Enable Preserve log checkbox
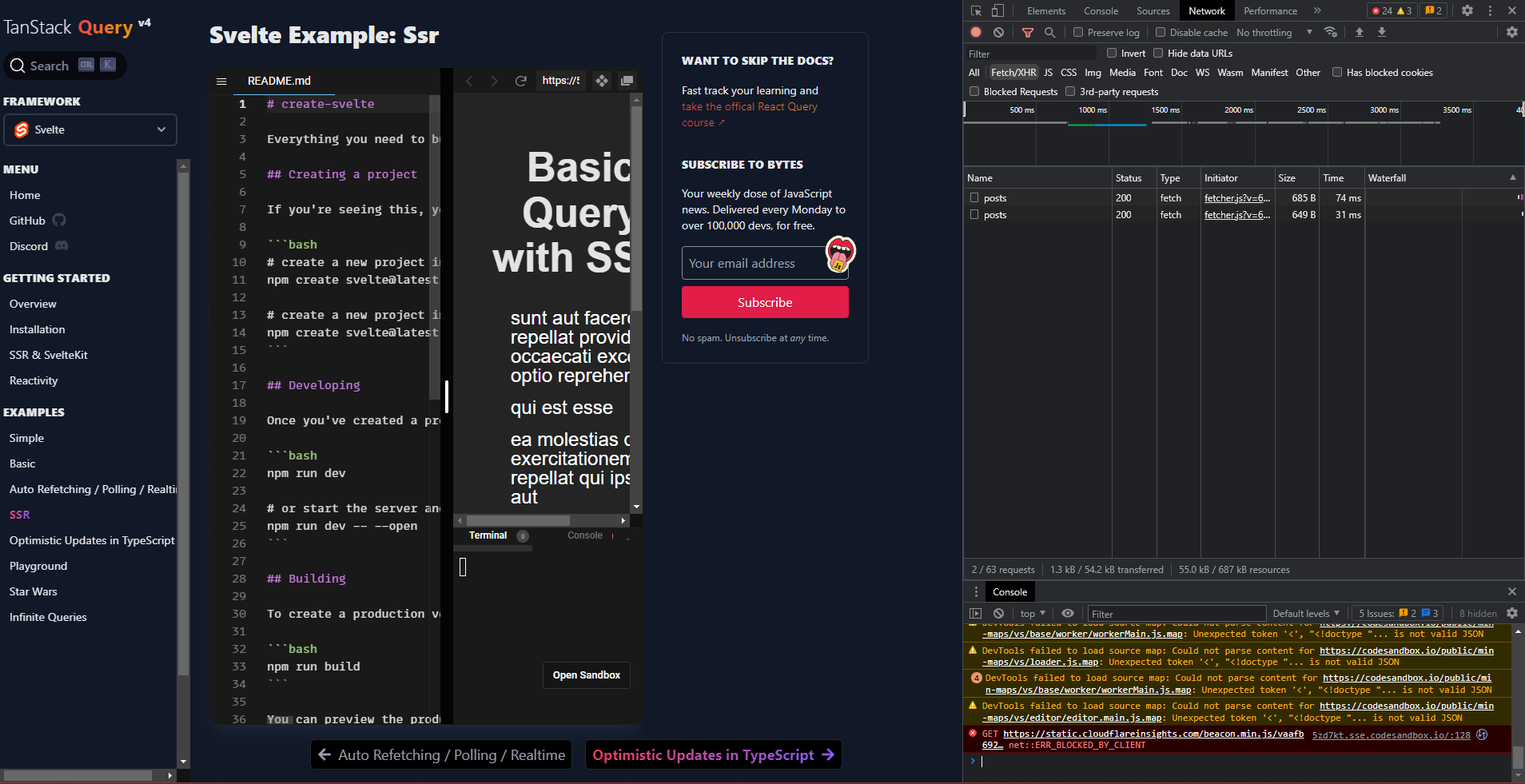The image size is (1525, 784). click(x=1078, y=32)
